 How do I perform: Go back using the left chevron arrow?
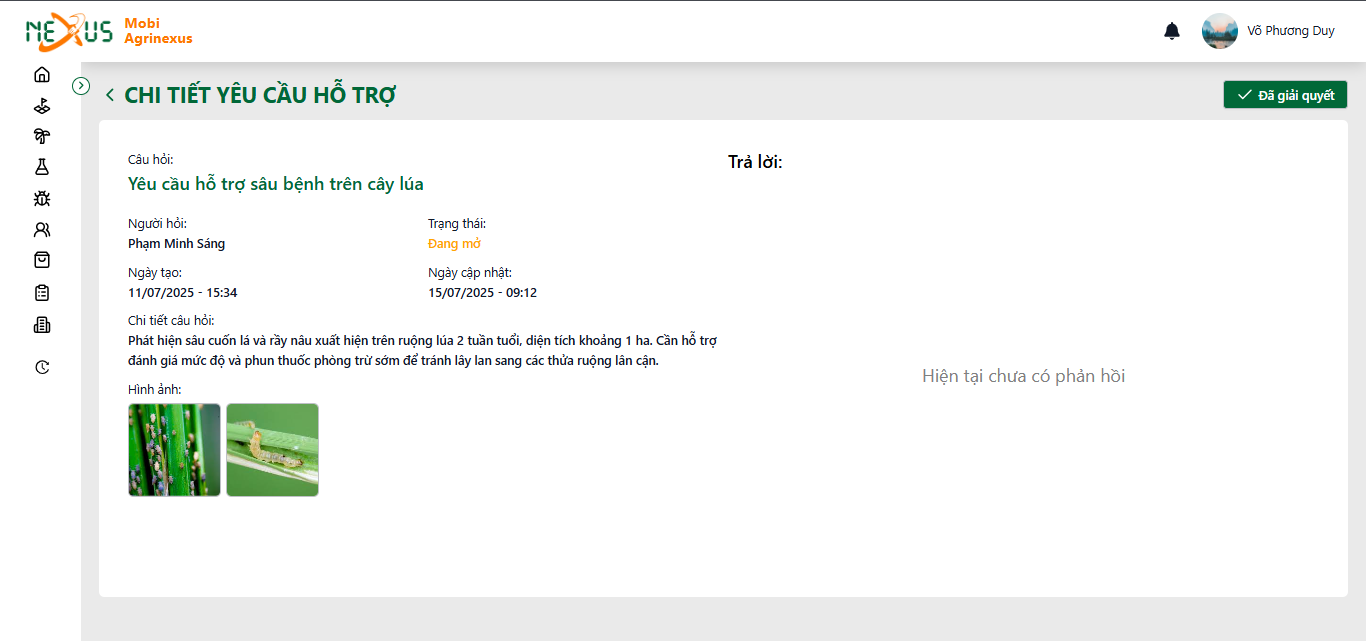coord(110,95)
